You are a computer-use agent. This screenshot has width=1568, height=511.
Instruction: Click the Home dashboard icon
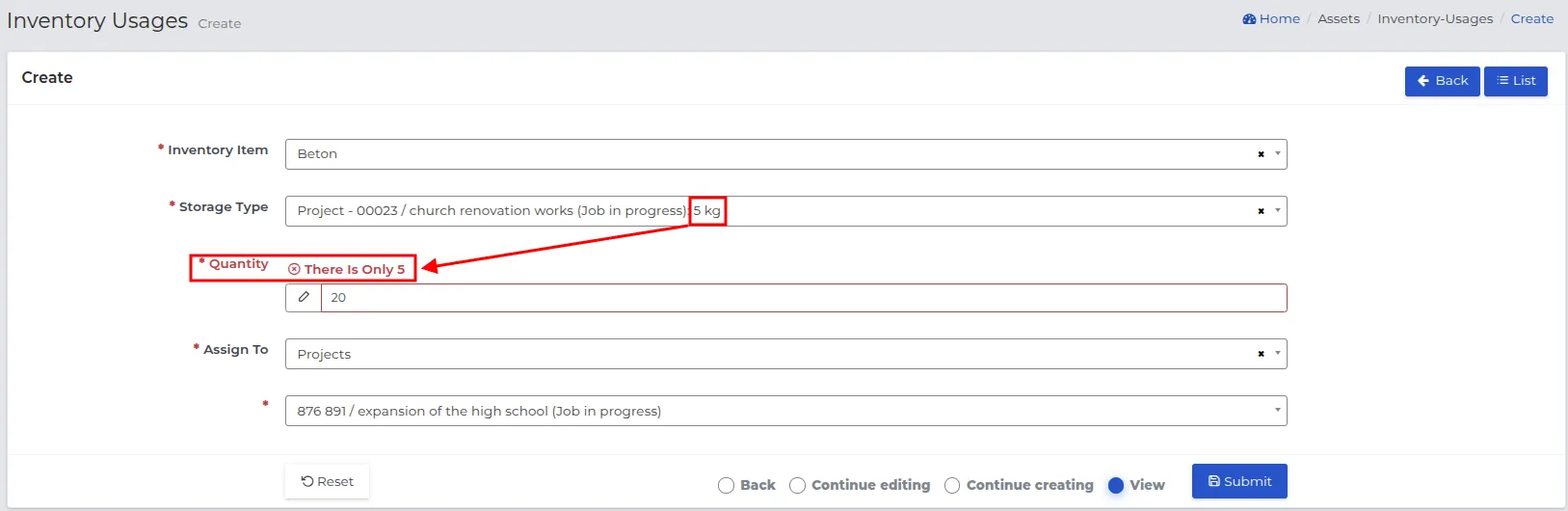1249,19
